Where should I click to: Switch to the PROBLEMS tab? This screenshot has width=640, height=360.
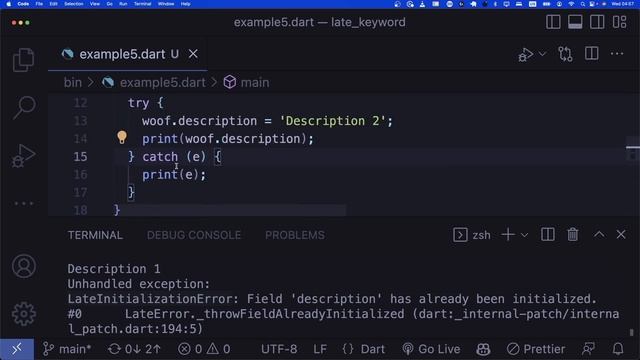pyautogui.click(x=295, y=235)
